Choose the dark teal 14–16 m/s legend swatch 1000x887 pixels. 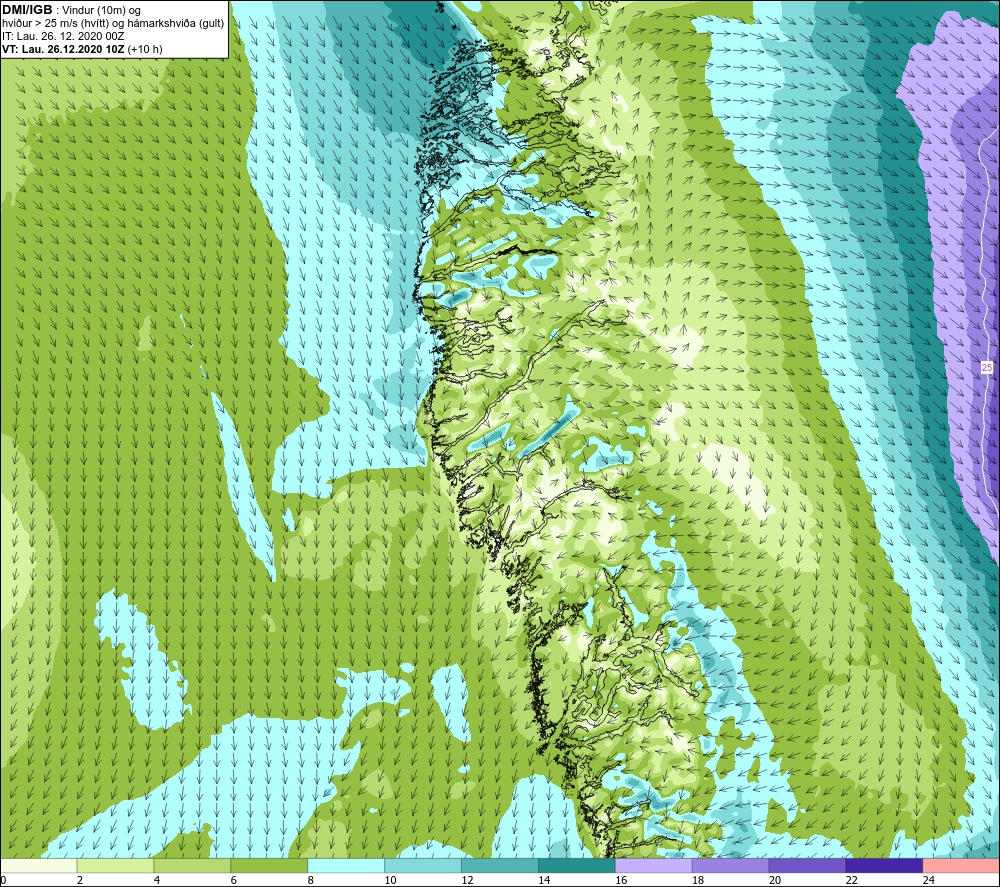tap(577, 865)
